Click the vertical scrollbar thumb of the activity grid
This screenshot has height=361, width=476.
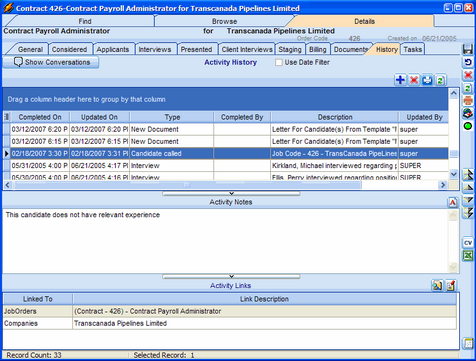pos(454,154)
